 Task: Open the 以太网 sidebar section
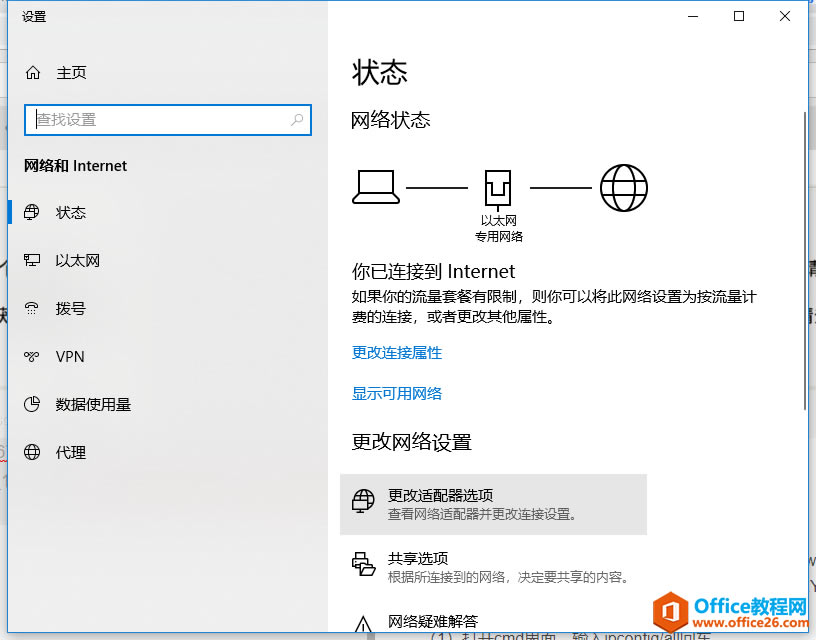coord(78,261)
